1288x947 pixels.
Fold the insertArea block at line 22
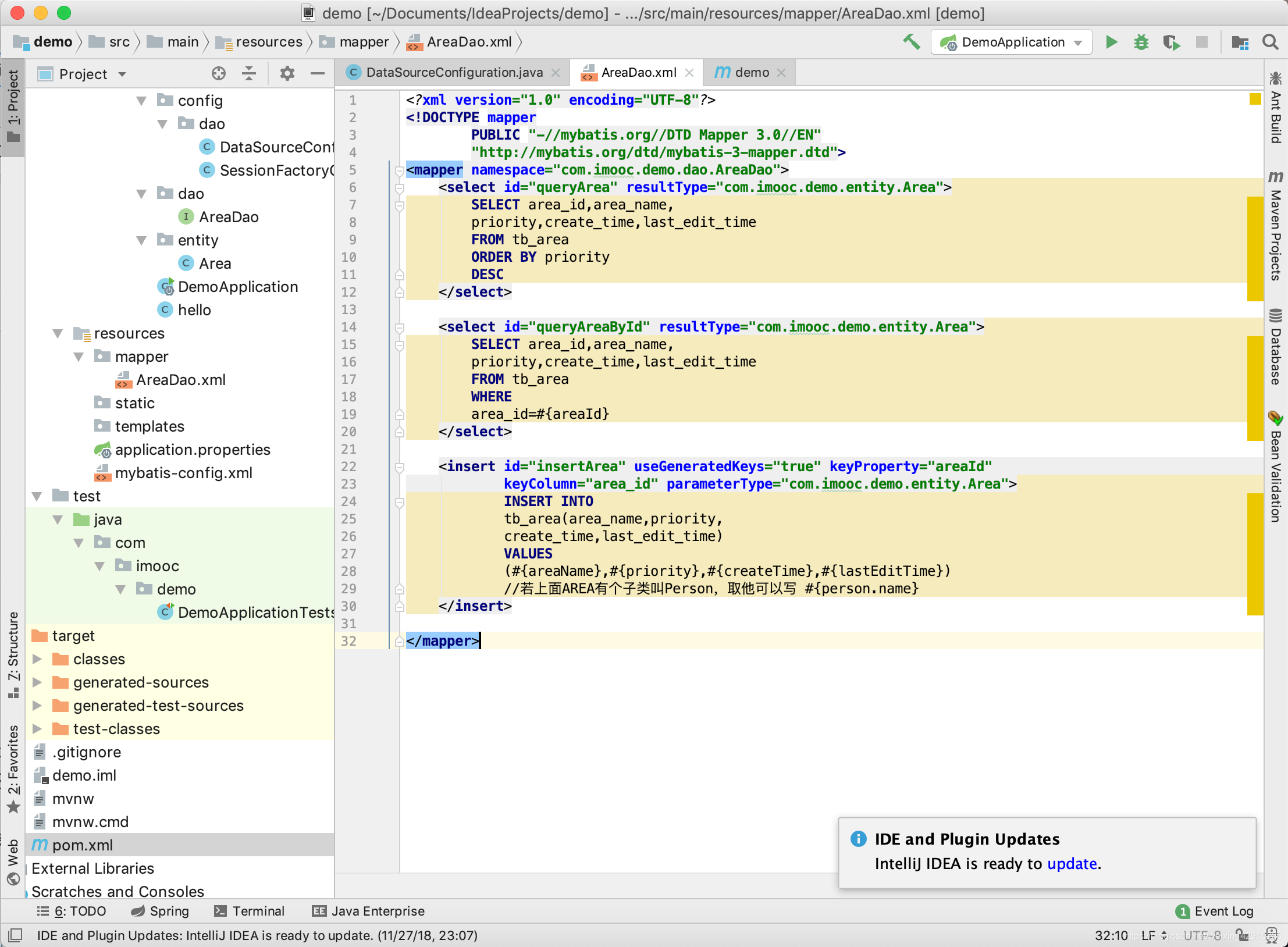point(399,467)
